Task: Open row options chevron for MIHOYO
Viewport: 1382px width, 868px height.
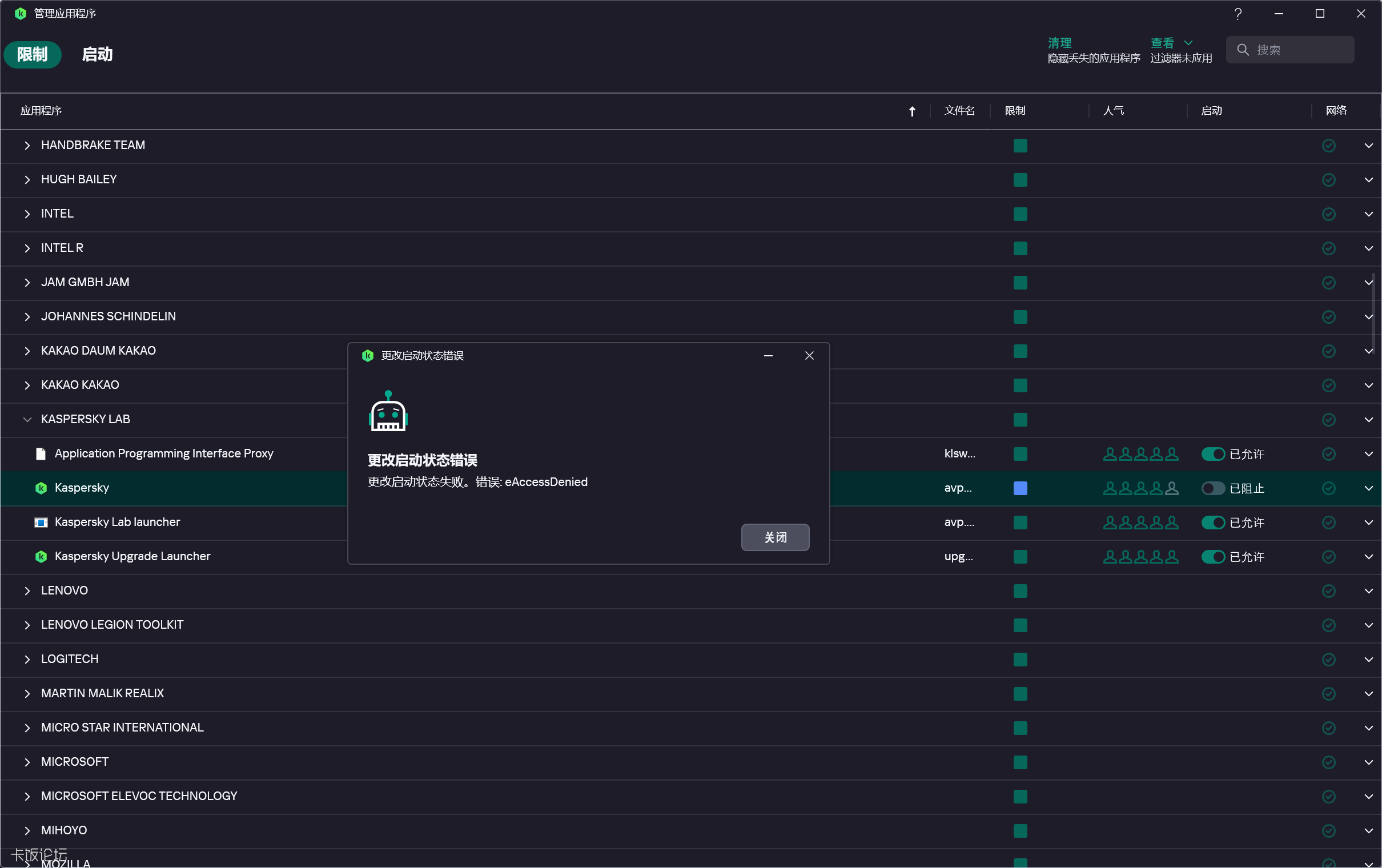Action: 1368,830
